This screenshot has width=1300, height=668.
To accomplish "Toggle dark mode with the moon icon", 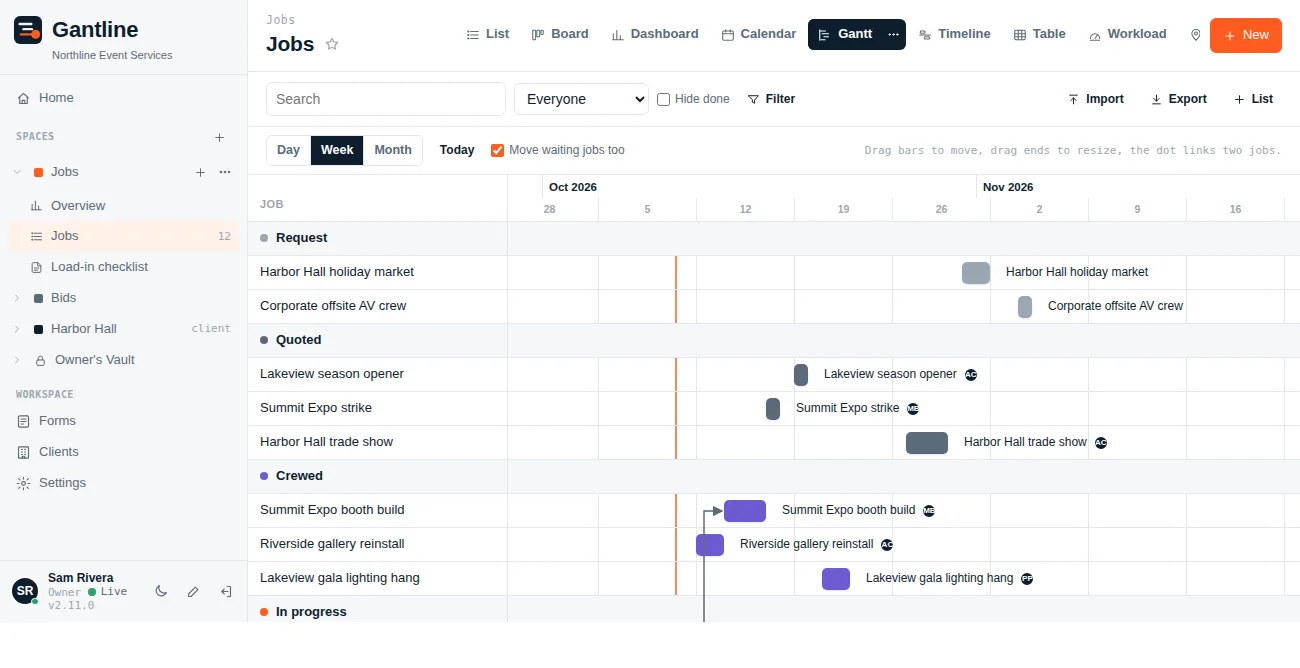I will click(x=161, y=591).
